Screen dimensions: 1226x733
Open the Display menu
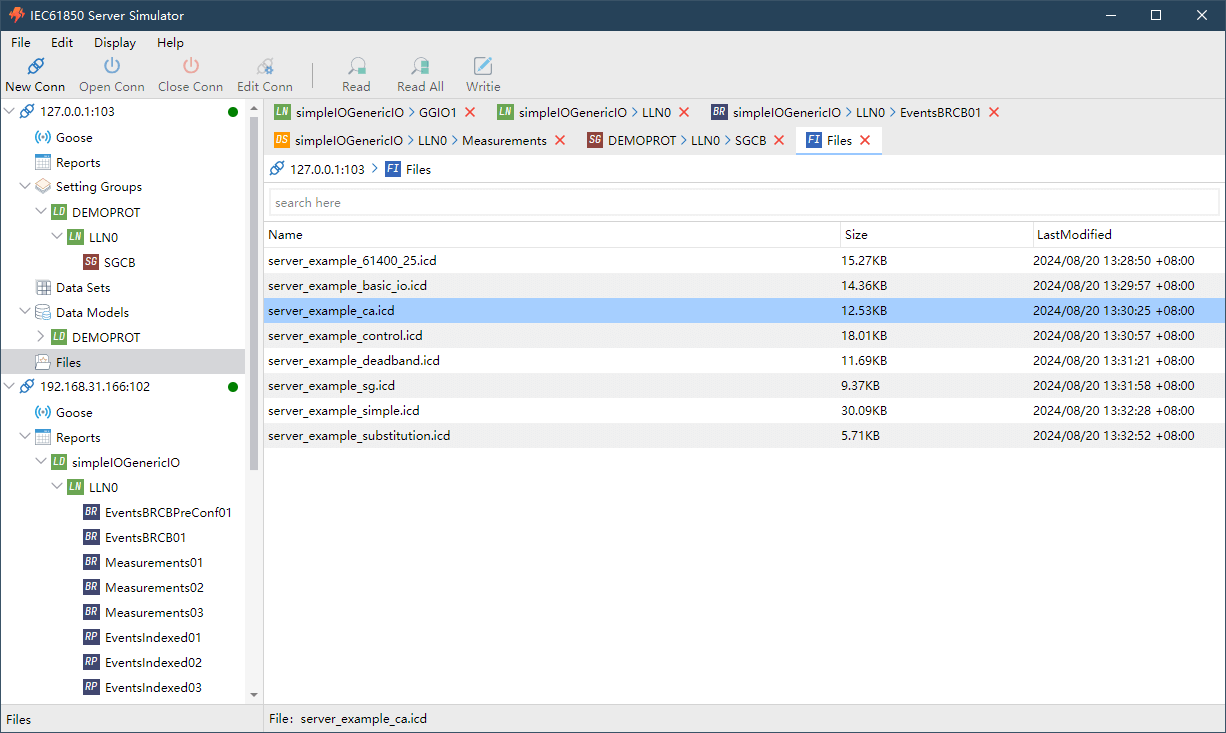pyautogui.click(x=115, y=43)
